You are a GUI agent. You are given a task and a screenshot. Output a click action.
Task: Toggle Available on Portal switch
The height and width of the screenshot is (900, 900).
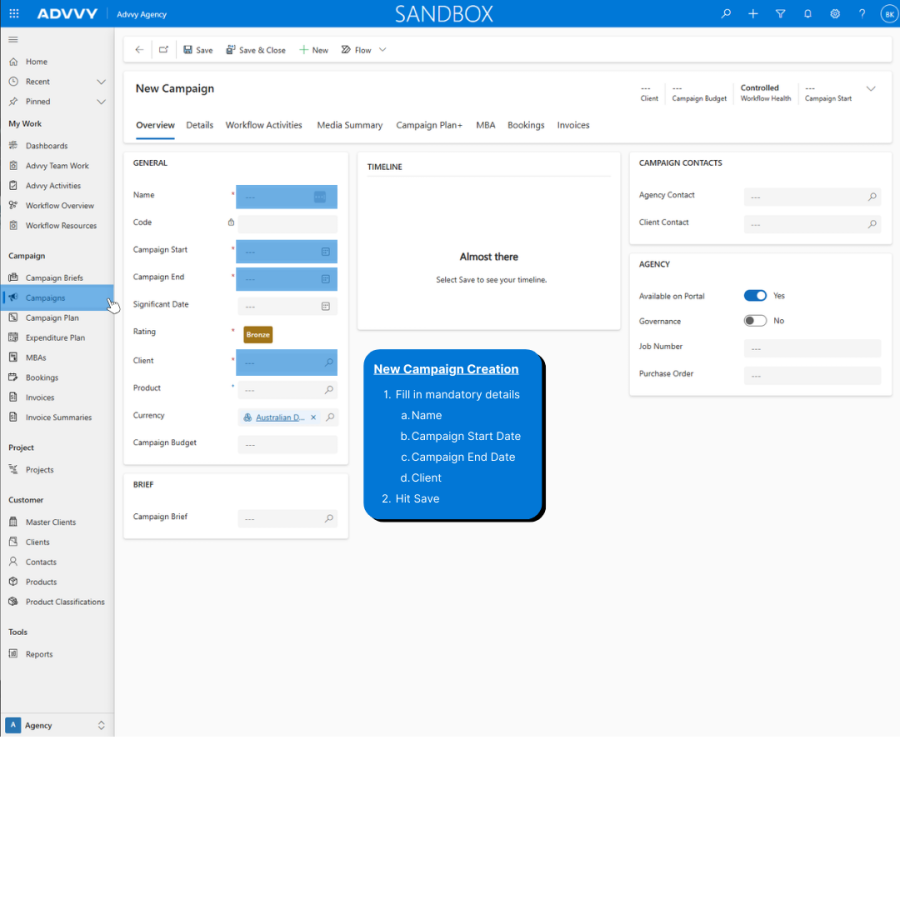pyautogui.click(x=755, y=296)
